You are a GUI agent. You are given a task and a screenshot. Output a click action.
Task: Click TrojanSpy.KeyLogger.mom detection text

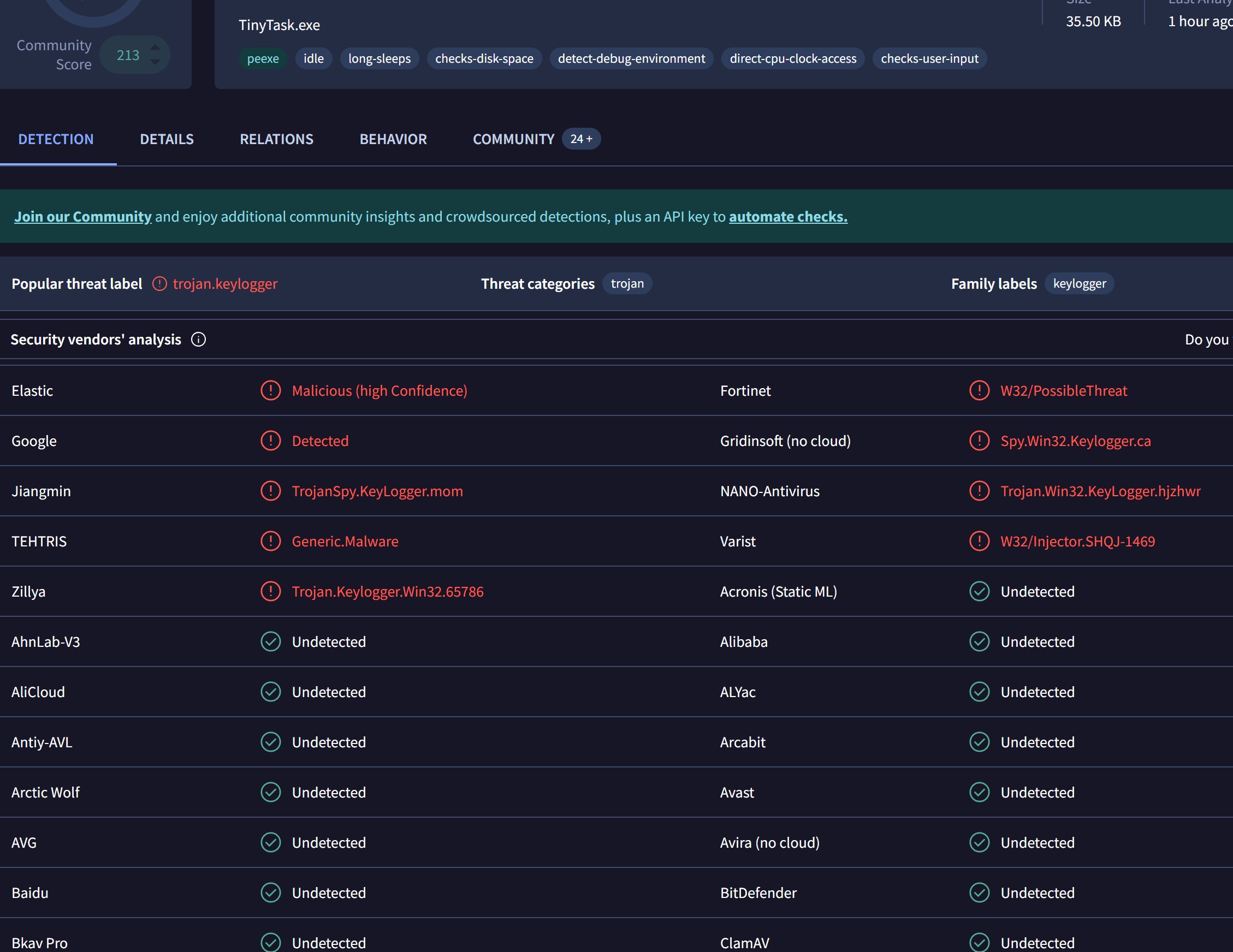pyautogui.click(x=377, y=491)
